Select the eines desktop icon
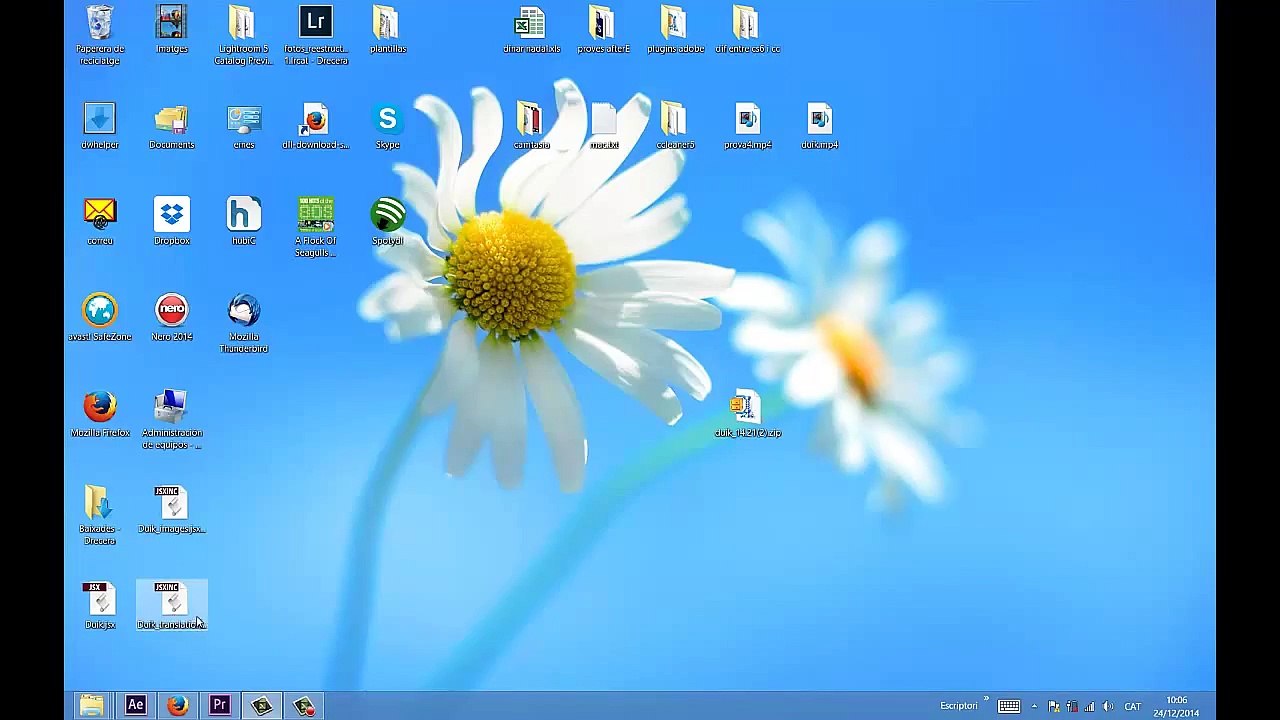 point(244,125)
